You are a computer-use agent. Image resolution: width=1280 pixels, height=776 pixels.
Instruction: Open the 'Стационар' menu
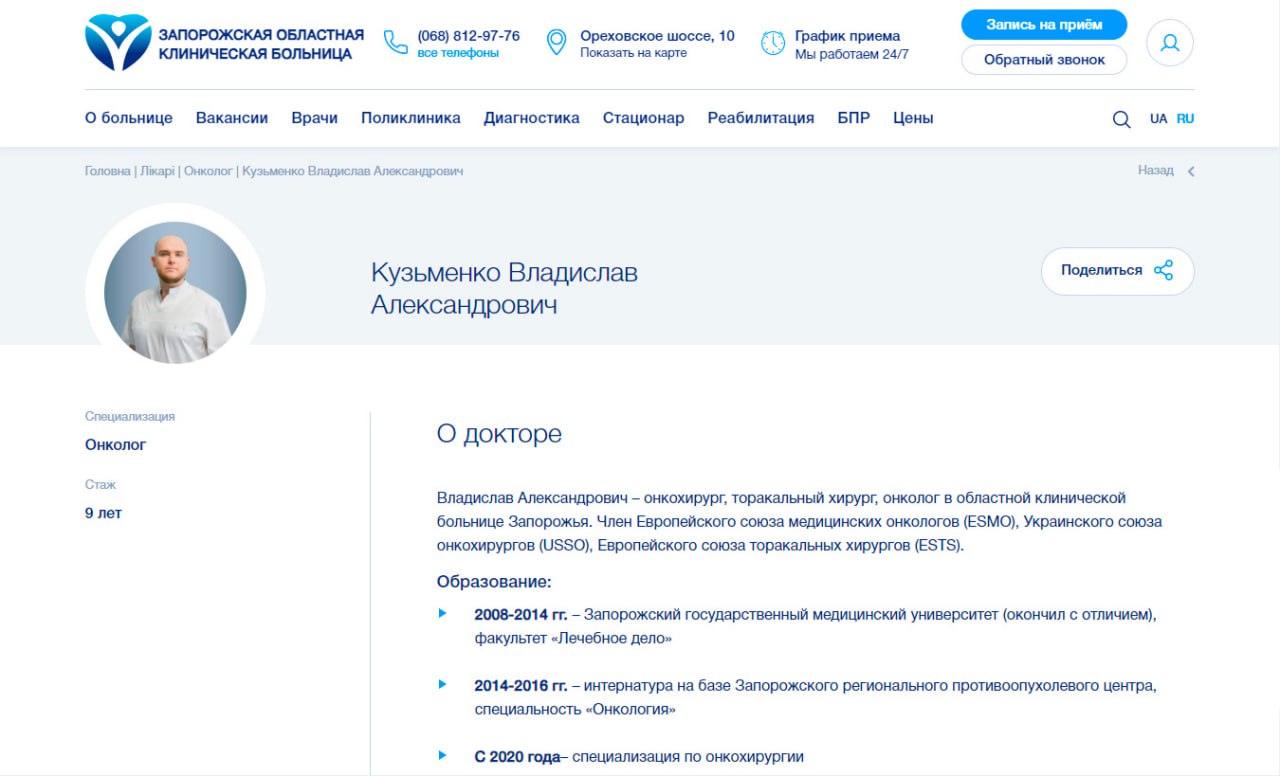644,118
